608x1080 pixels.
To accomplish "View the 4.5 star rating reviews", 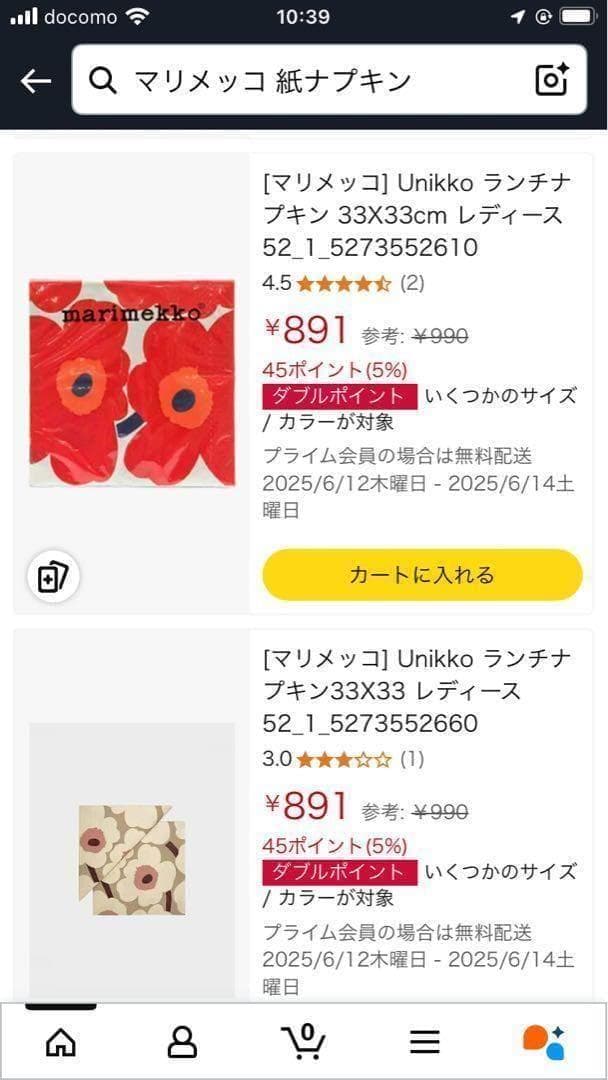I will (343, 283).
